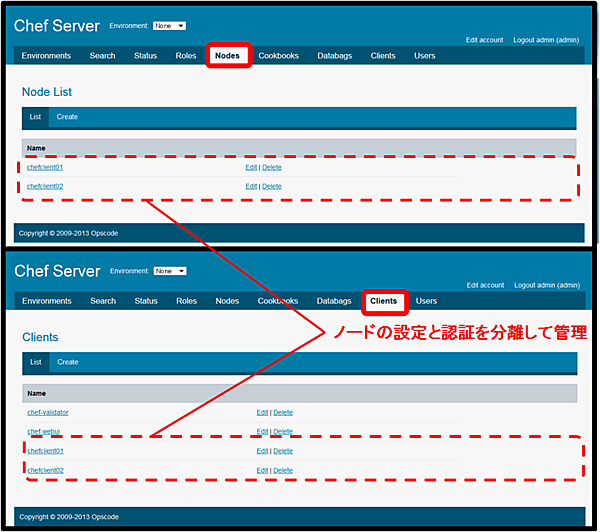Delete chefclient02 in Clients list
Viewport: 600px width, 532px height.
pyautogui.click(x=283, y=471)
